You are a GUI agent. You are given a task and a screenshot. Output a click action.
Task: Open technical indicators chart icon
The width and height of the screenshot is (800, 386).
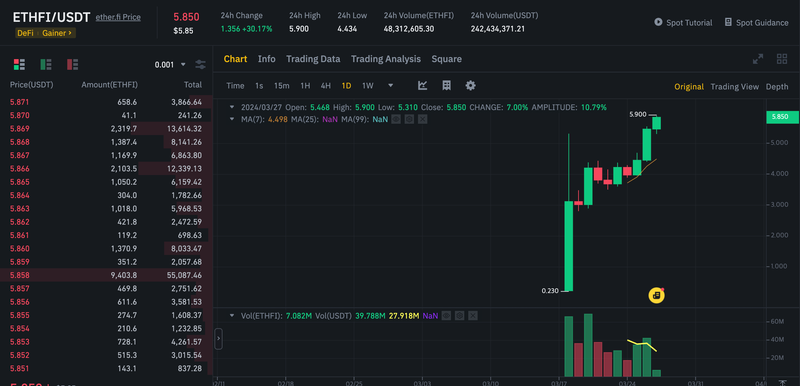click(422, 86)
